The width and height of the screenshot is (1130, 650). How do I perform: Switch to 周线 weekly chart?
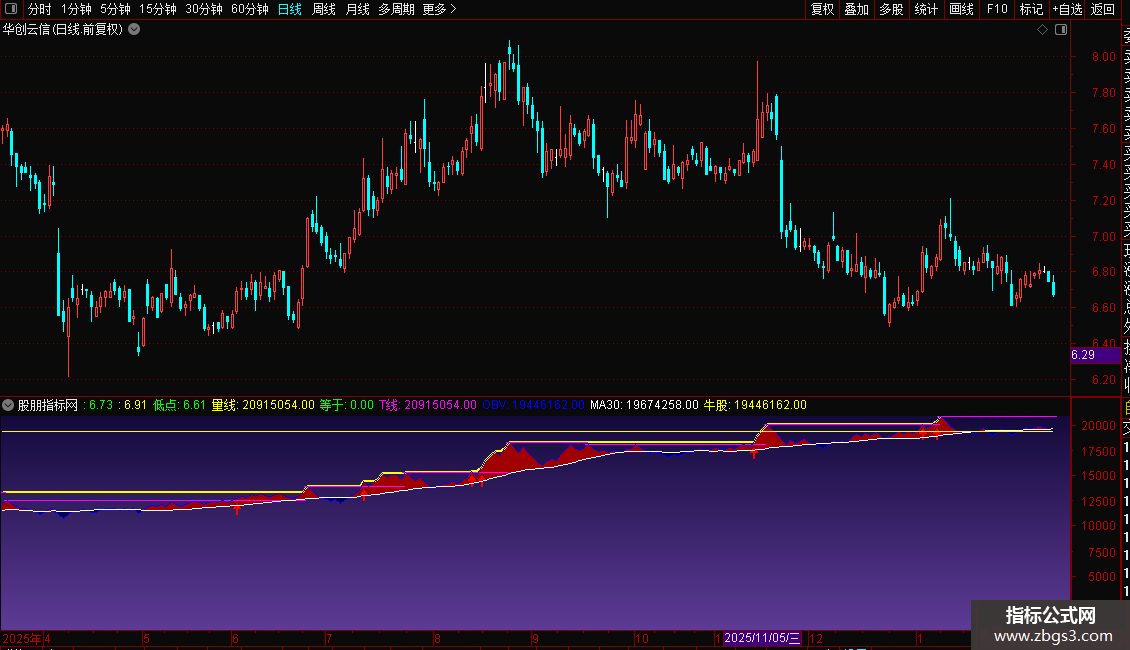(x=324, y=9)
